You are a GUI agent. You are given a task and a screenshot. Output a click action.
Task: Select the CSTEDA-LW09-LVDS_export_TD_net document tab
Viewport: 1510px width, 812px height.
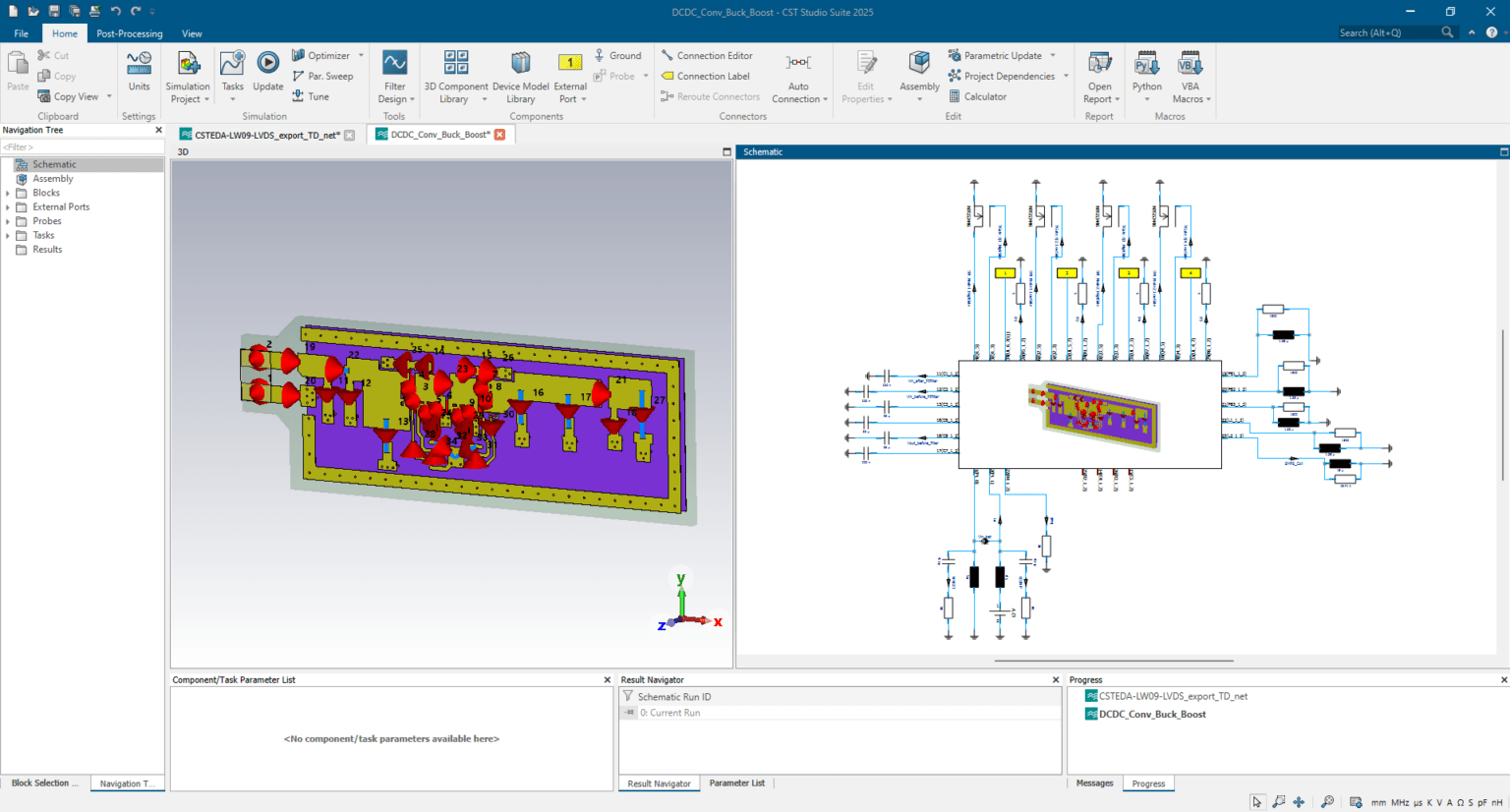pos(265,136)
